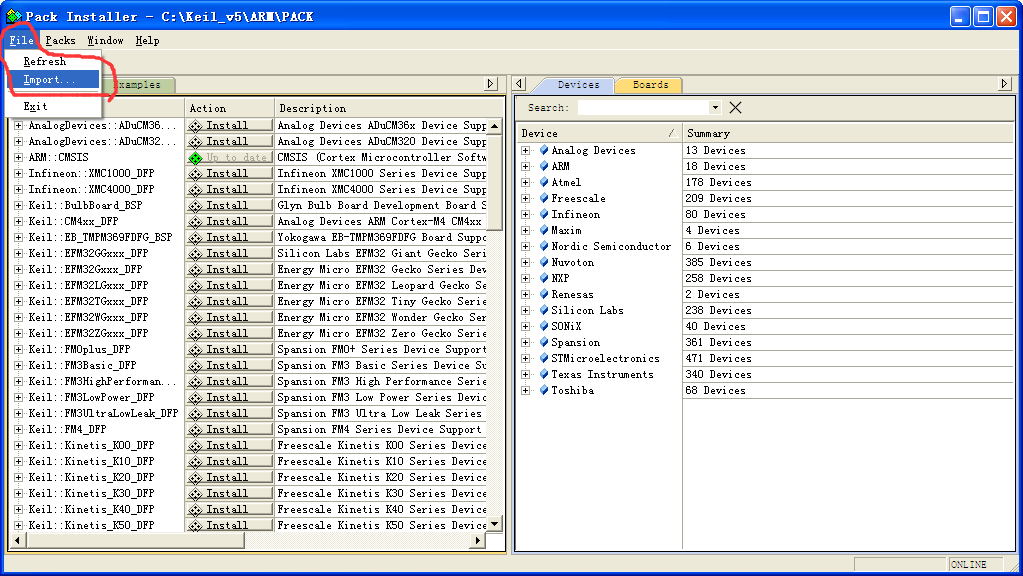Click ARM CMSIS Up to date button
1023x576 pixels.
[x=230, y=157]
